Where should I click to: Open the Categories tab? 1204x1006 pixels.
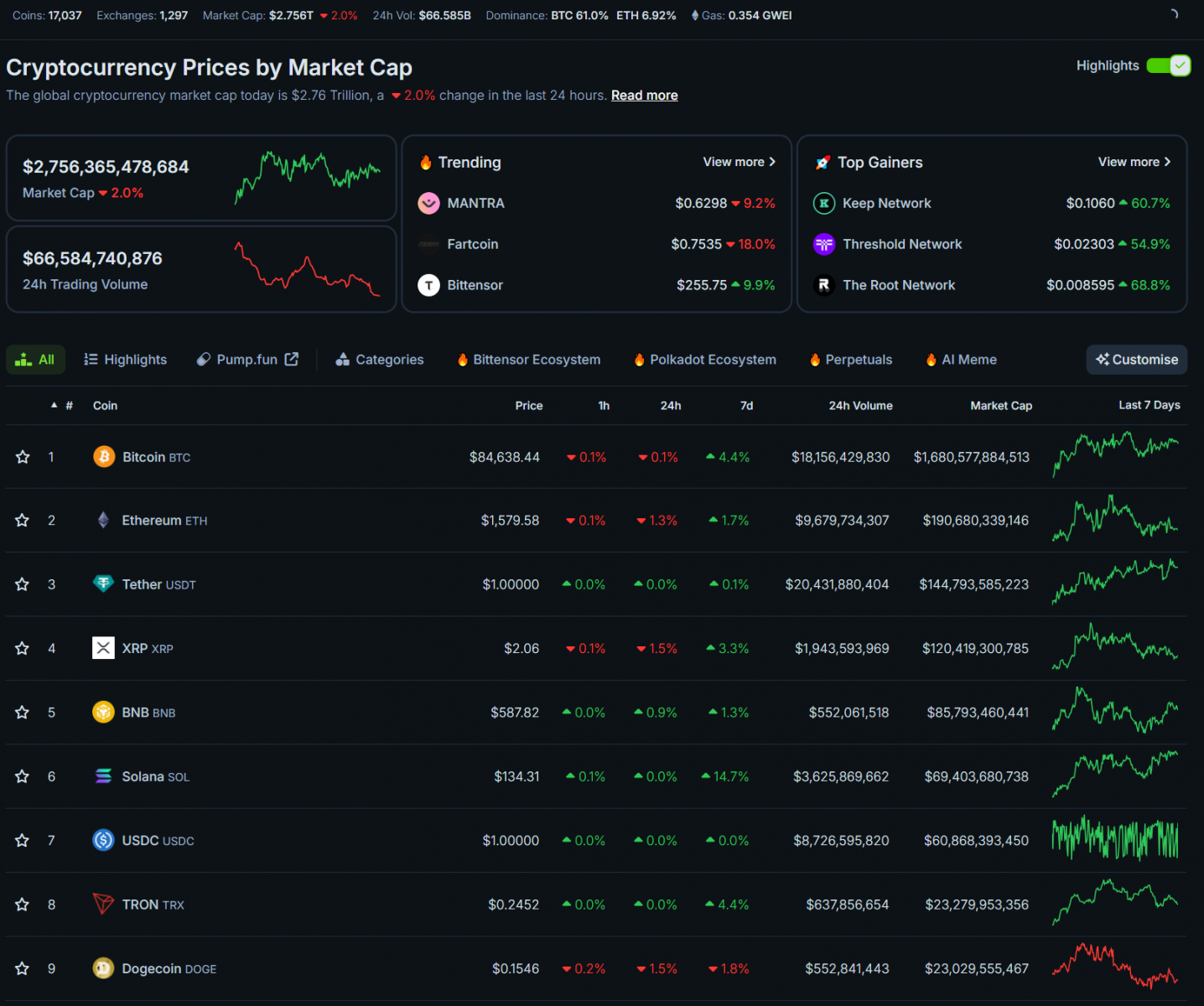coord(380,360)
